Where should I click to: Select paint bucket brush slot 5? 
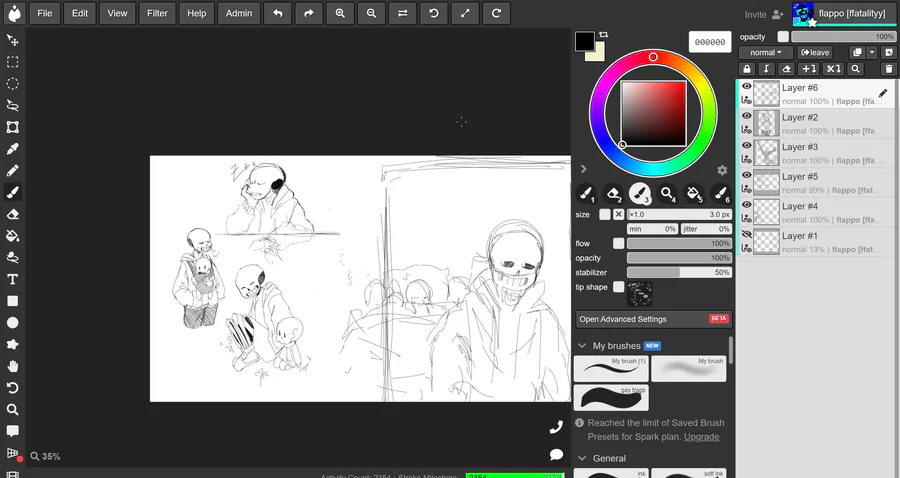693,194
